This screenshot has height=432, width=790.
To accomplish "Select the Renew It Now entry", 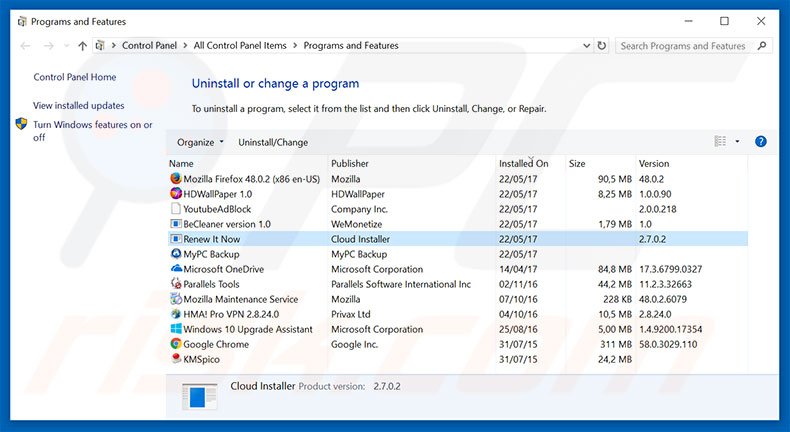I will click(x=457, y=239).
